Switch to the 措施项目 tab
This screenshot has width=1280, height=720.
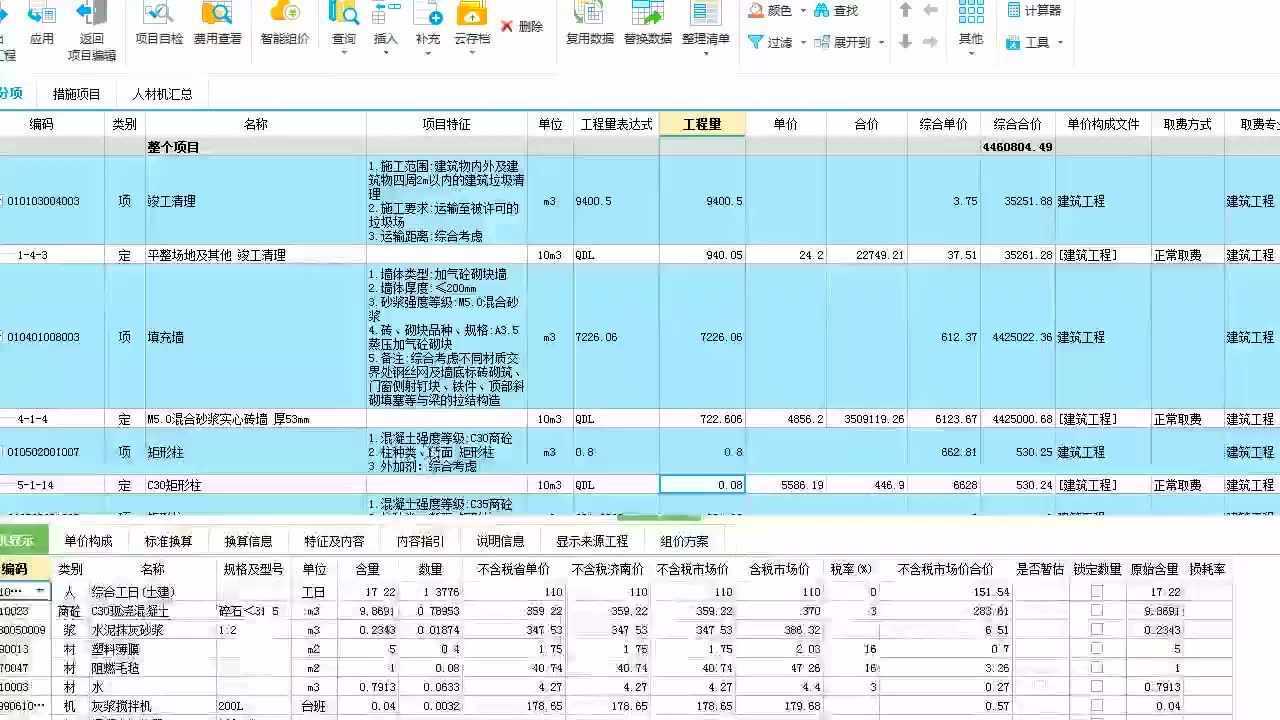[x=77, y=94]
